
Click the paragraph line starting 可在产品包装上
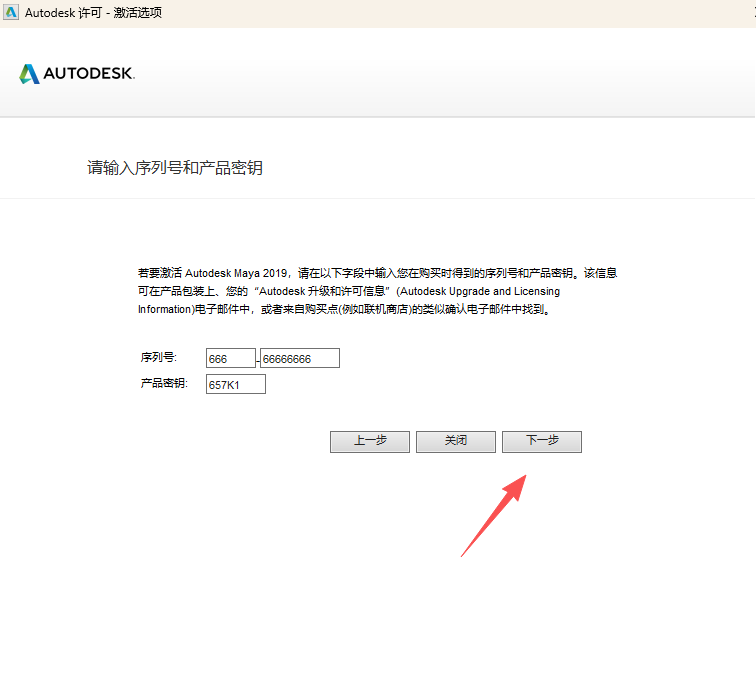pyautogui.click(x=349, y=291)
